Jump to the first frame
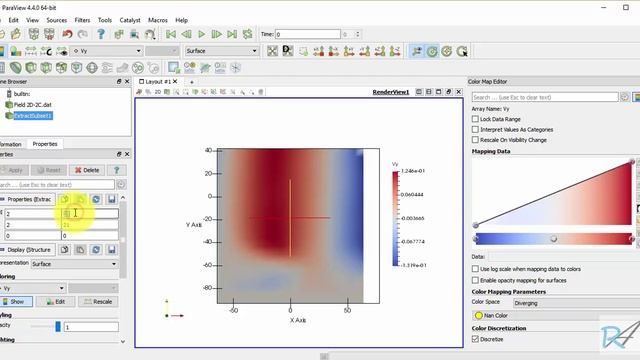Image resolution: width=640 pixels, height=360 pixels. (171, 34)
